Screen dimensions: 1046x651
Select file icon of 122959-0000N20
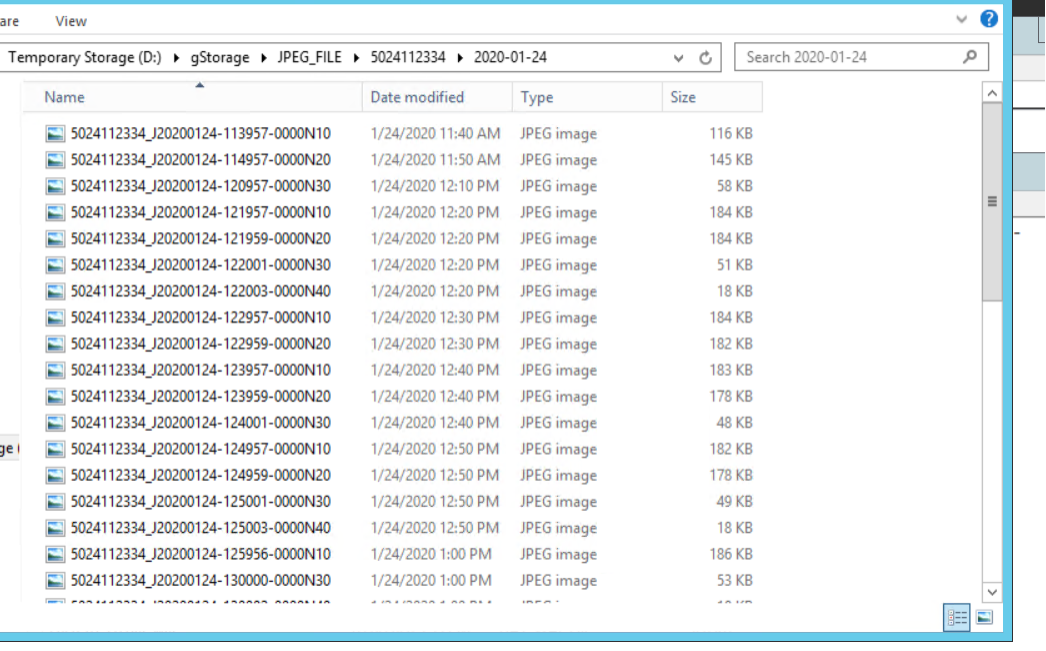(55, 344)
